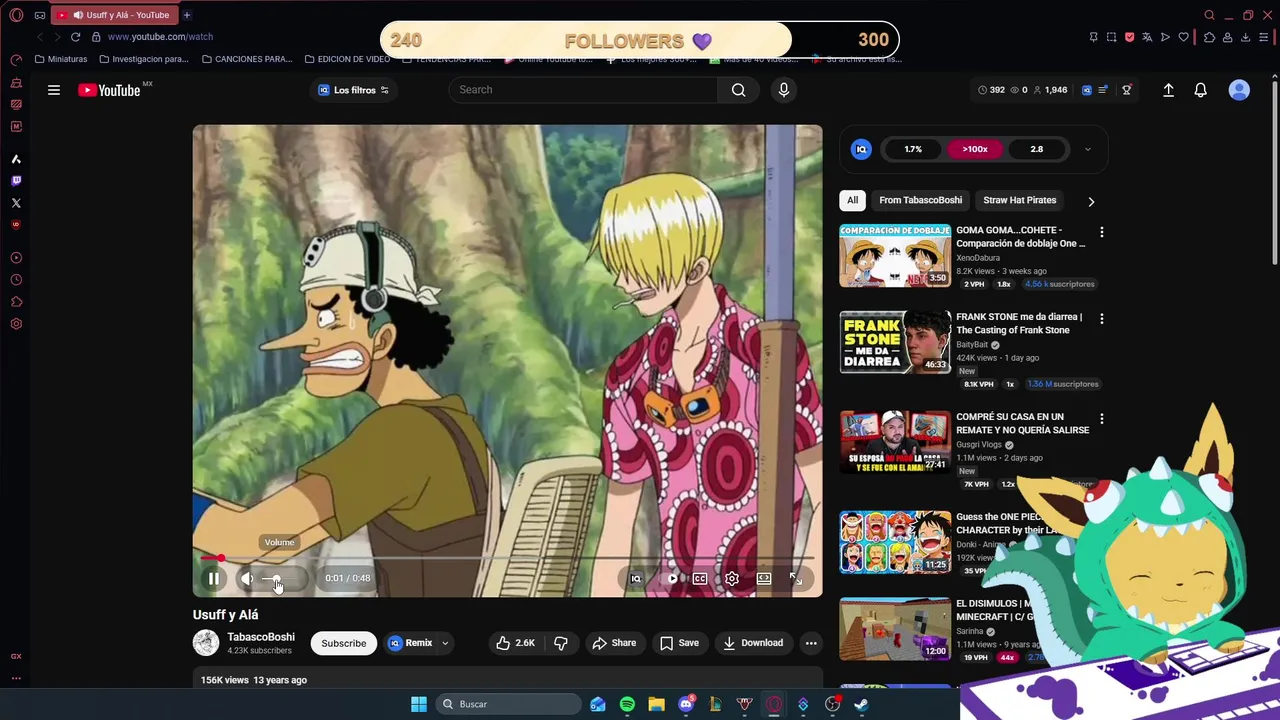Open the TabascoBoshi channel name link
Viewport: 1280px width, 720px height.
pos(261,637)
